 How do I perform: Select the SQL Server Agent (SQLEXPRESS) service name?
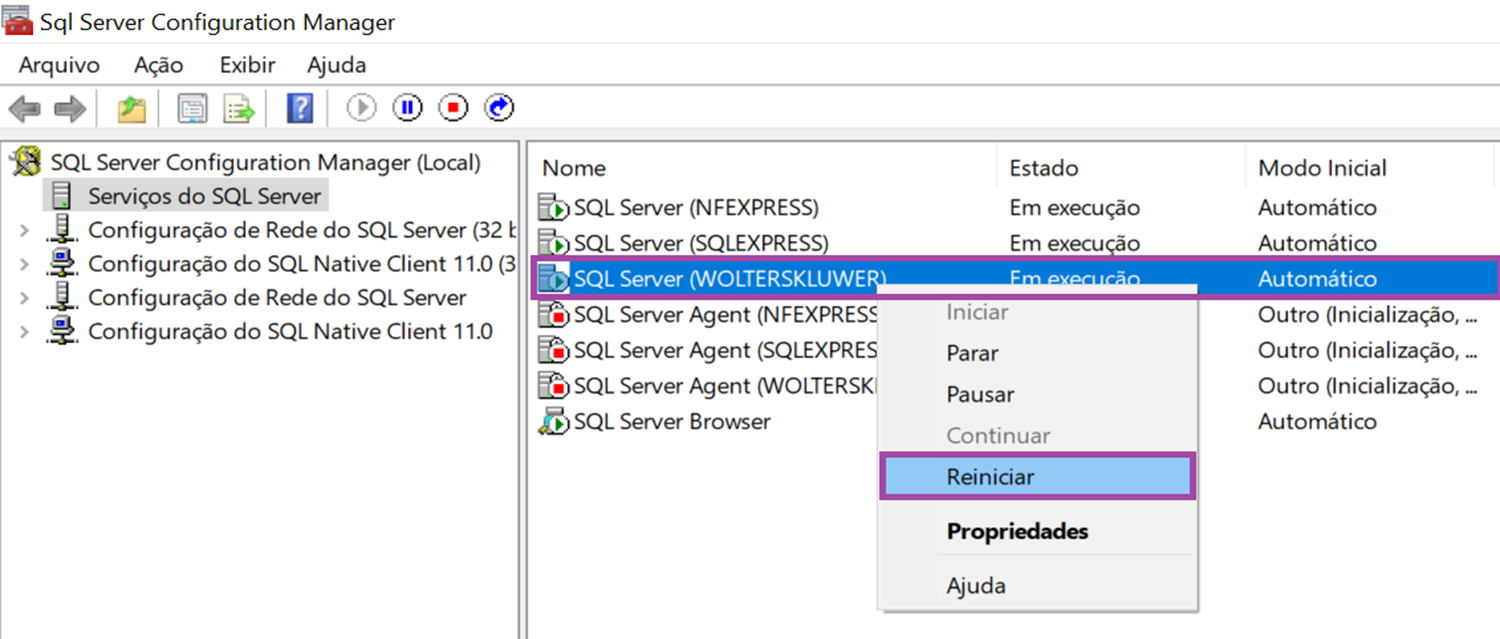pyautogui.click(x=726, y=351)
